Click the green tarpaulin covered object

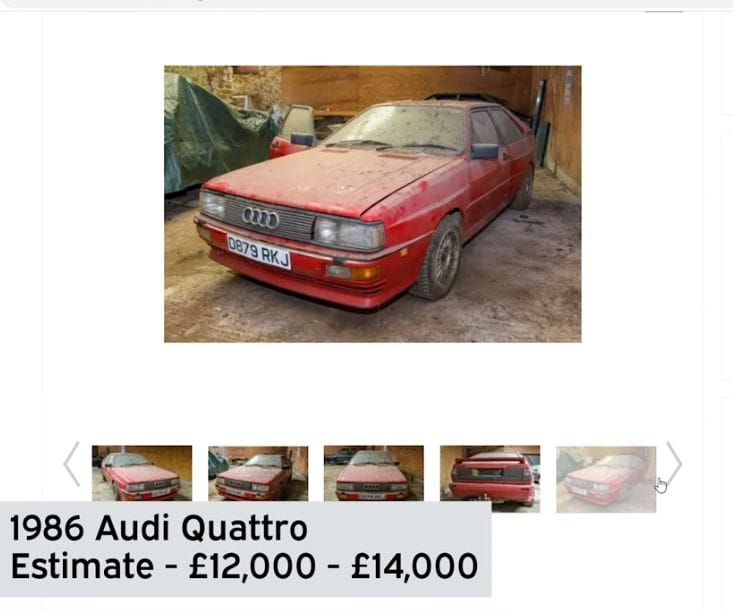click(x=215, y=133)
